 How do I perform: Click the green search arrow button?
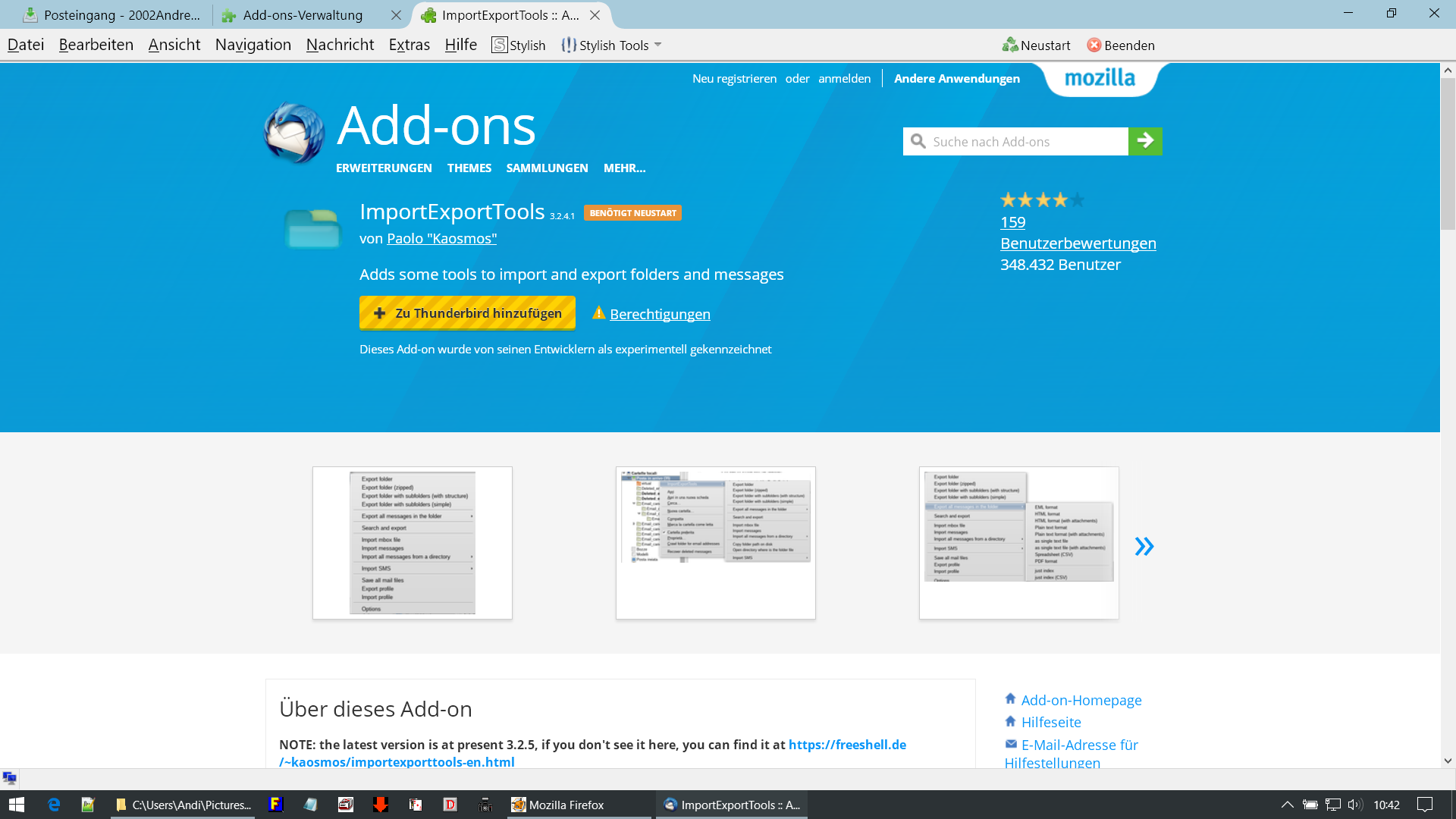(1145, 141)
